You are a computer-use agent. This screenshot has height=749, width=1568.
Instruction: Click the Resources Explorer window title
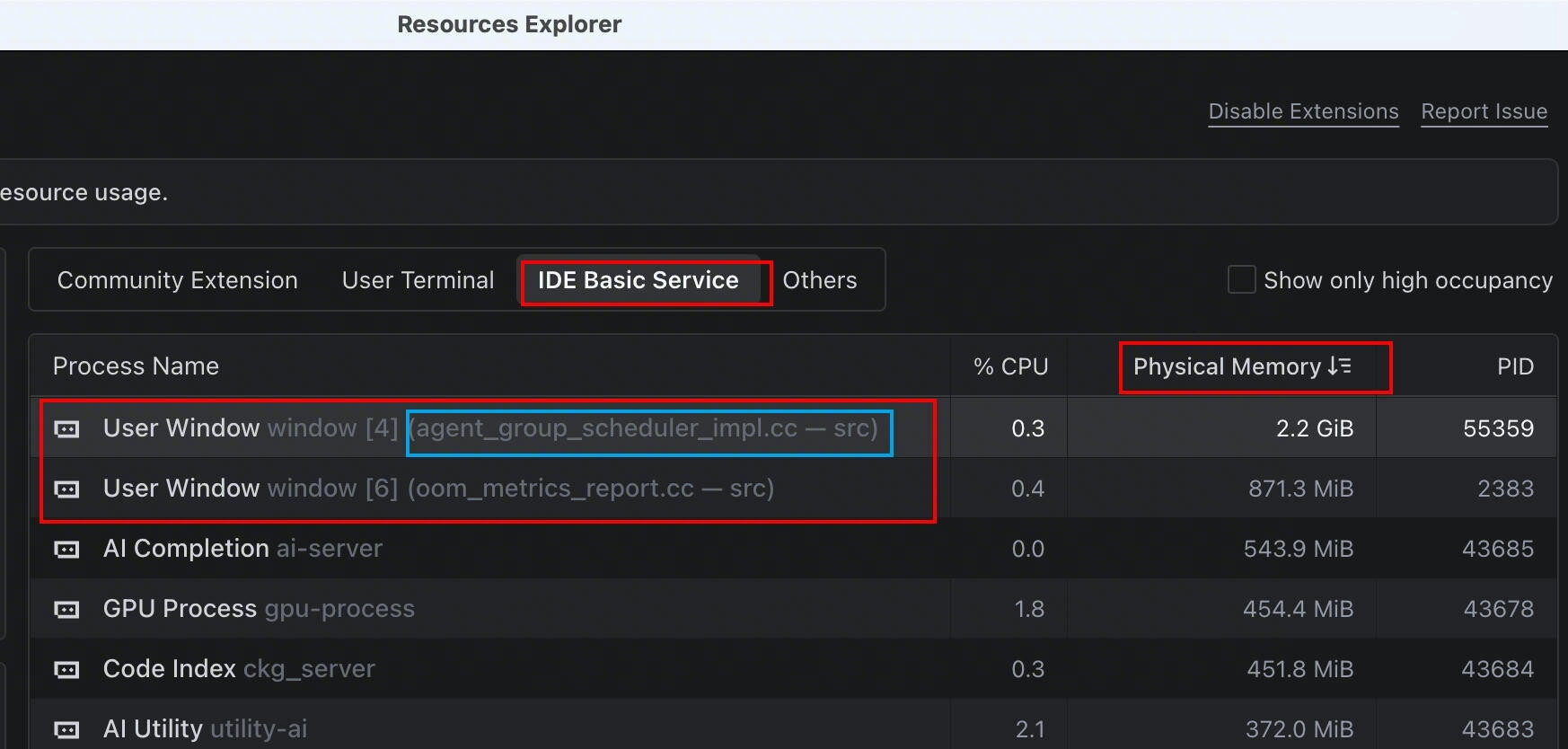click(509, 24)
